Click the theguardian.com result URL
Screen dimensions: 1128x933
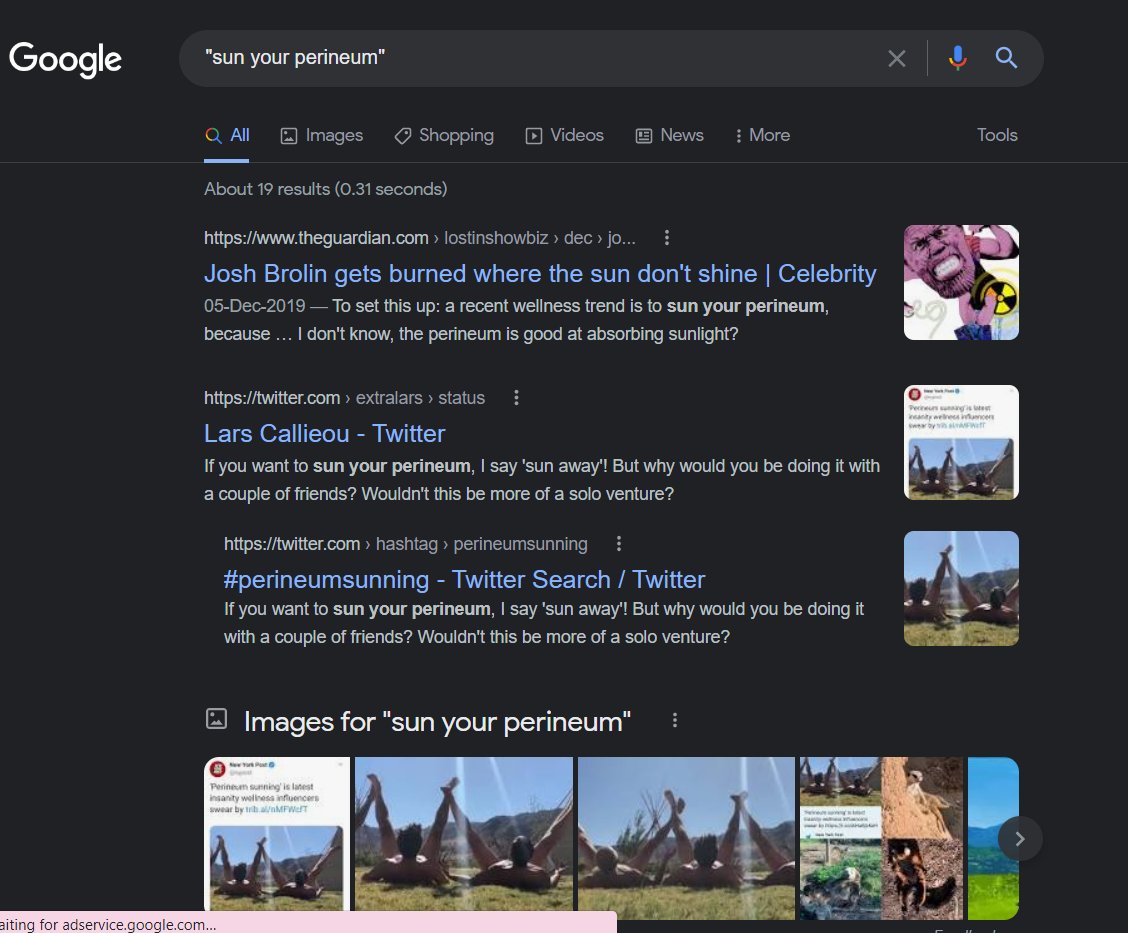click(x=419, y=237)
